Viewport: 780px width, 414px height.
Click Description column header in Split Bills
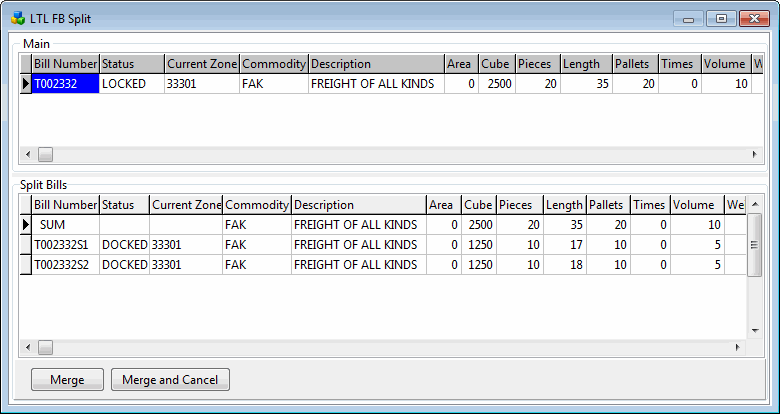[x=357, y=204]
